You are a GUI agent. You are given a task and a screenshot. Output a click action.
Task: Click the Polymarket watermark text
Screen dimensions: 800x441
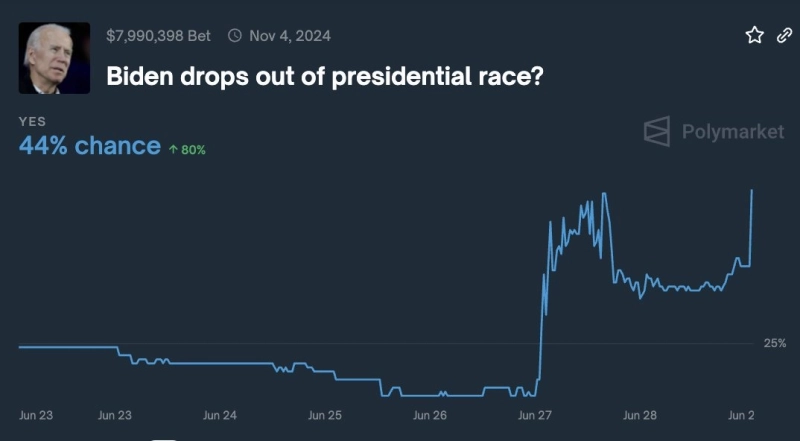pos(732,131)
